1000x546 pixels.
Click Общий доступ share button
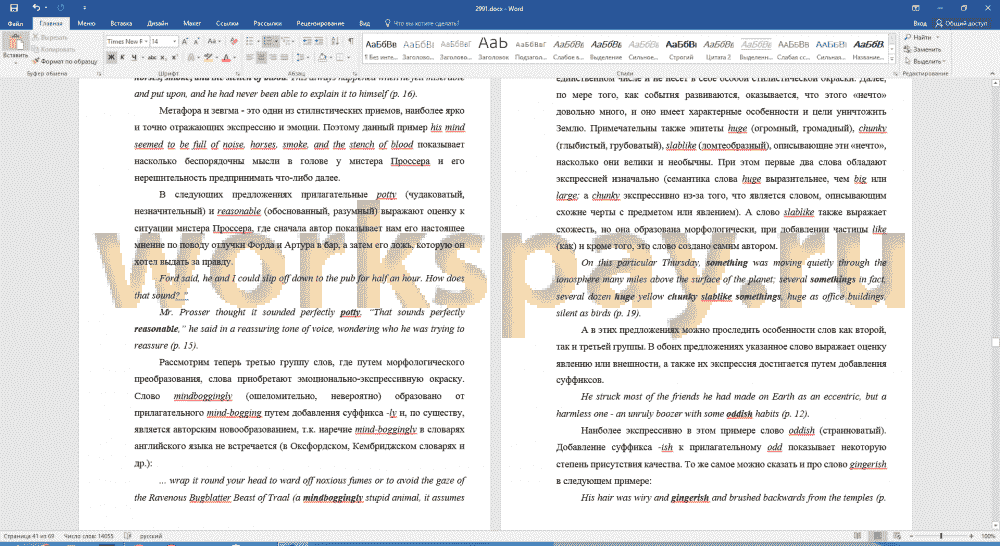(961, 24)
